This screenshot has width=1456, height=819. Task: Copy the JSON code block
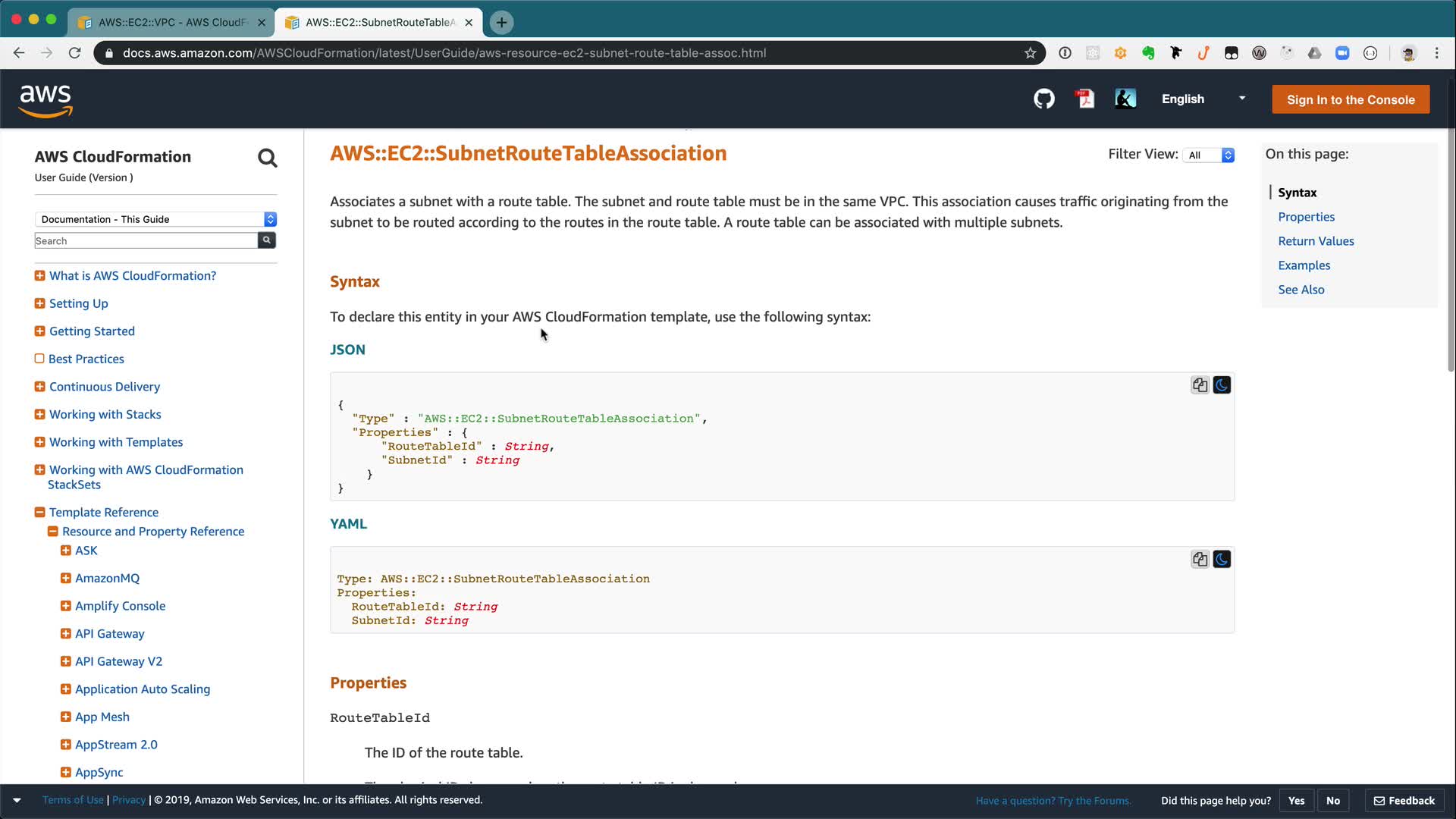pos(1200,385)
